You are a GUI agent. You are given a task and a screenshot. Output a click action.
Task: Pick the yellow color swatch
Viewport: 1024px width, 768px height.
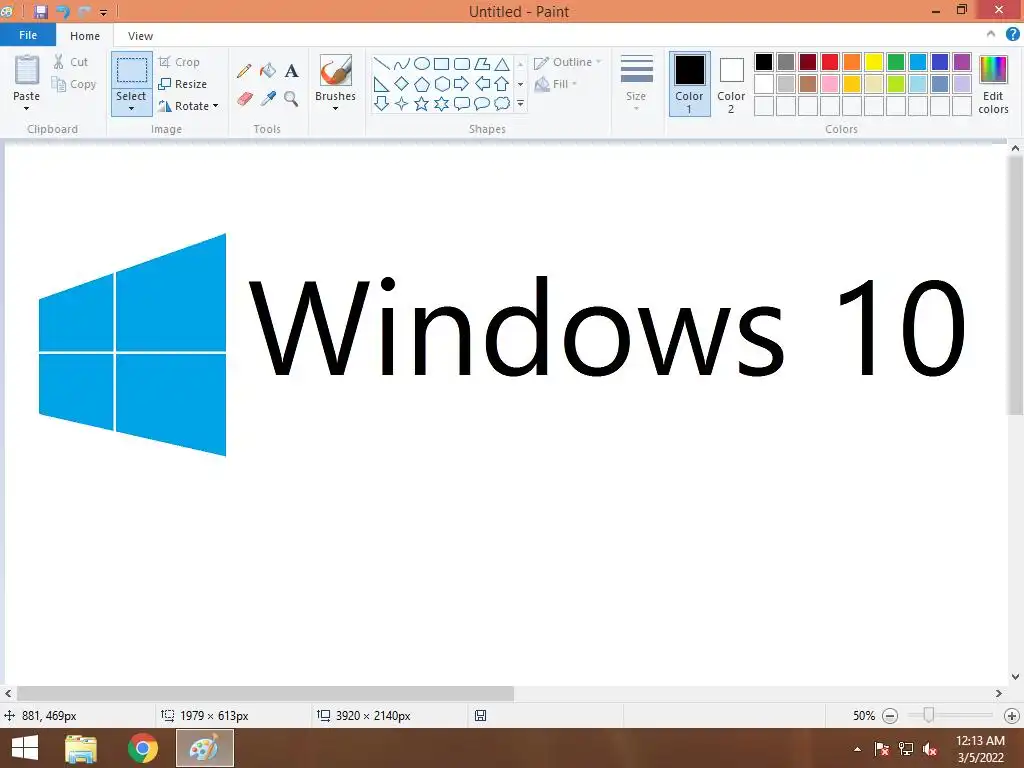point(874,62)
